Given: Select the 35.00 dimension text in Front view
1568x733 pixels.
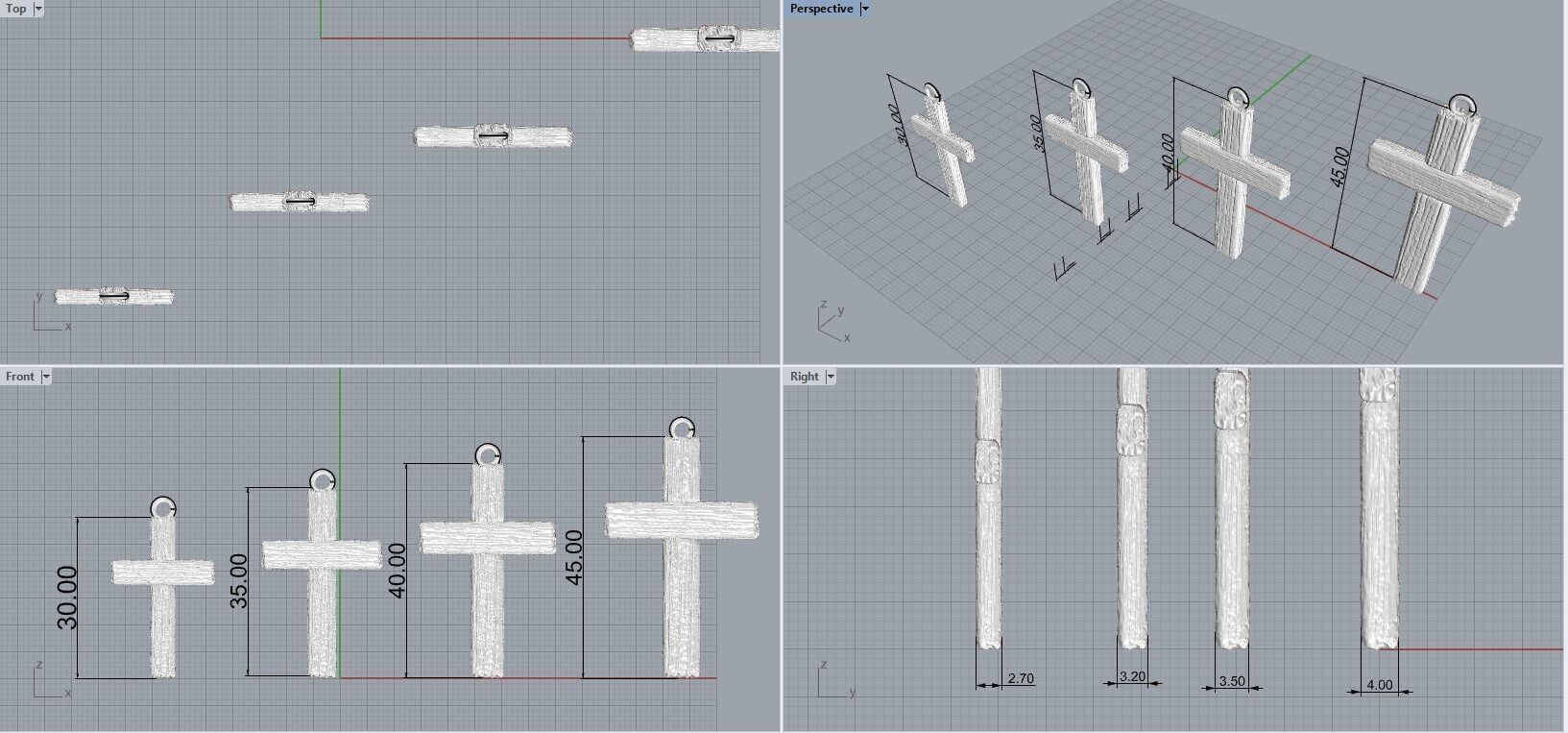Looking at the screenshot, I should (x=239, y=580).
